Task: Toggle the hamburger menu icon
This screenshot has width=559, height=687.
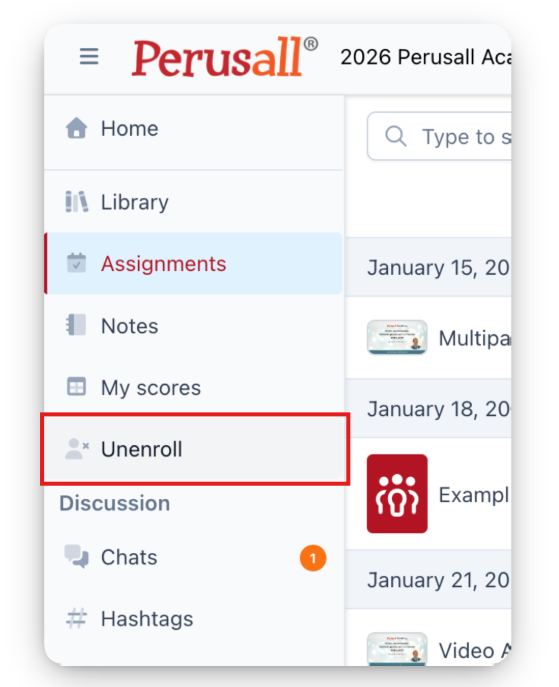Action: tap(89, 56)
